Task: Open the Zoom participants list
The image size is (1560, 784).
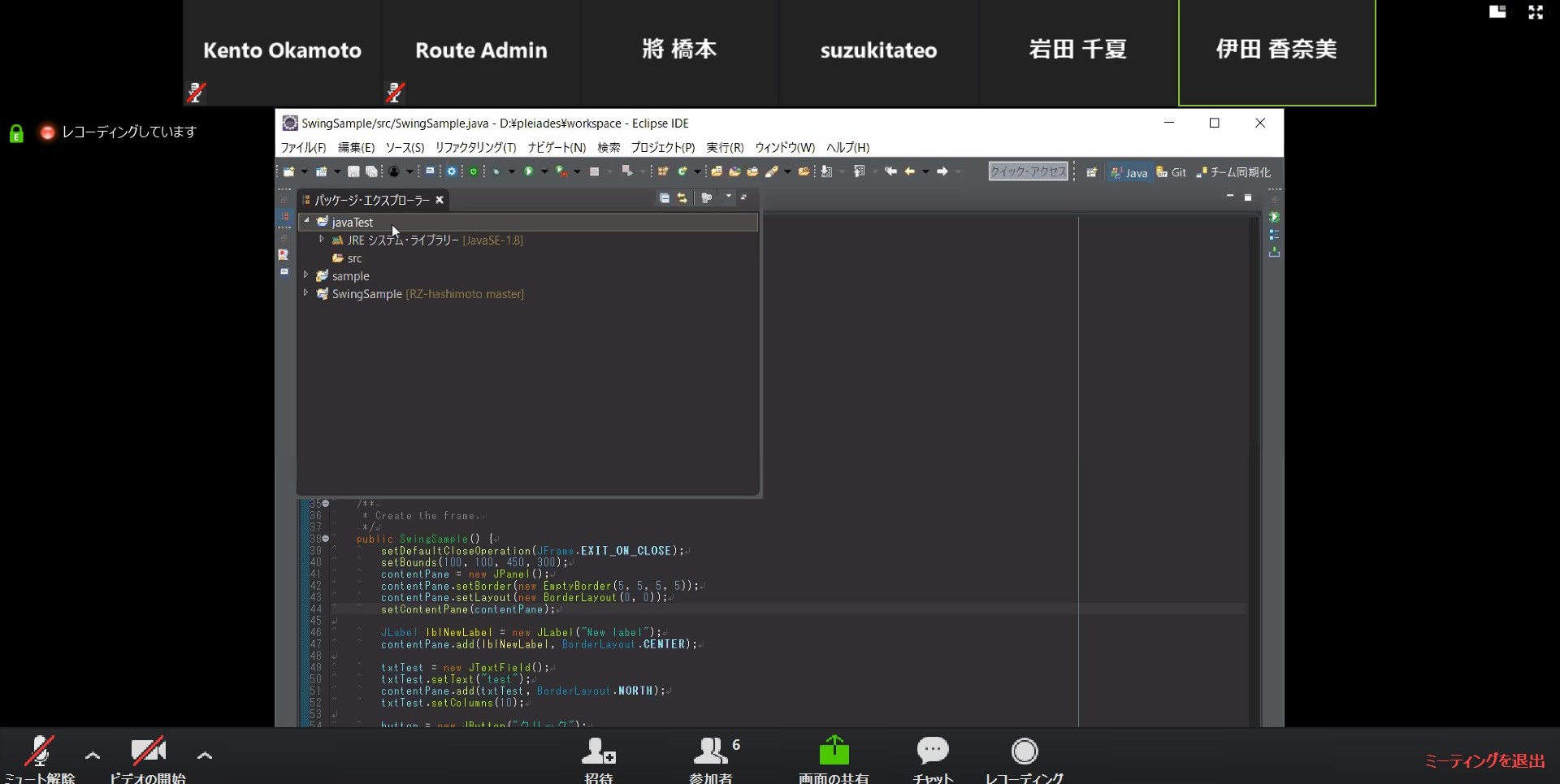Action: (x=713, y=760)
